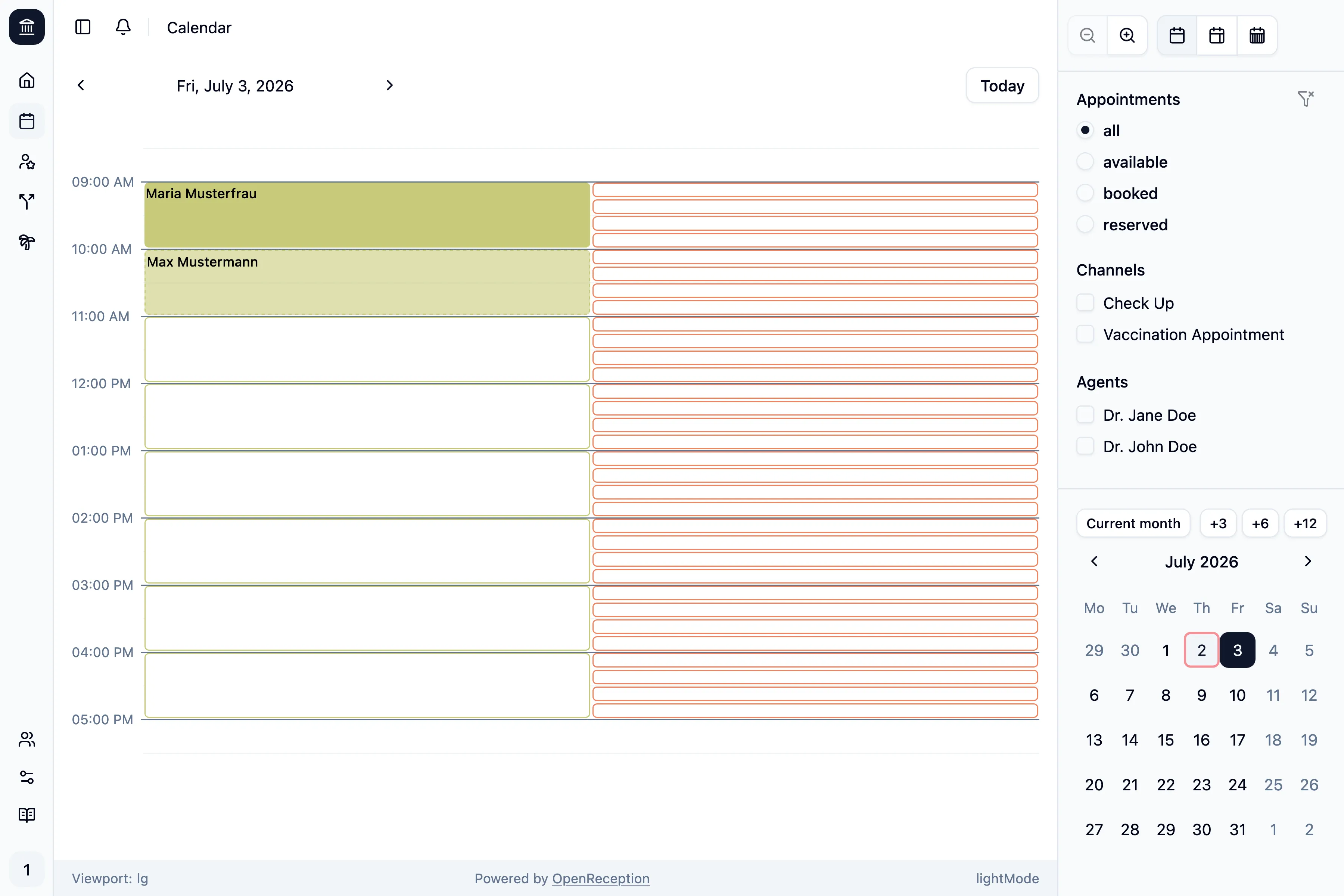Click the Today button
The height and width of the screenshot is (896, 1344).
[x=1002, y=86]
